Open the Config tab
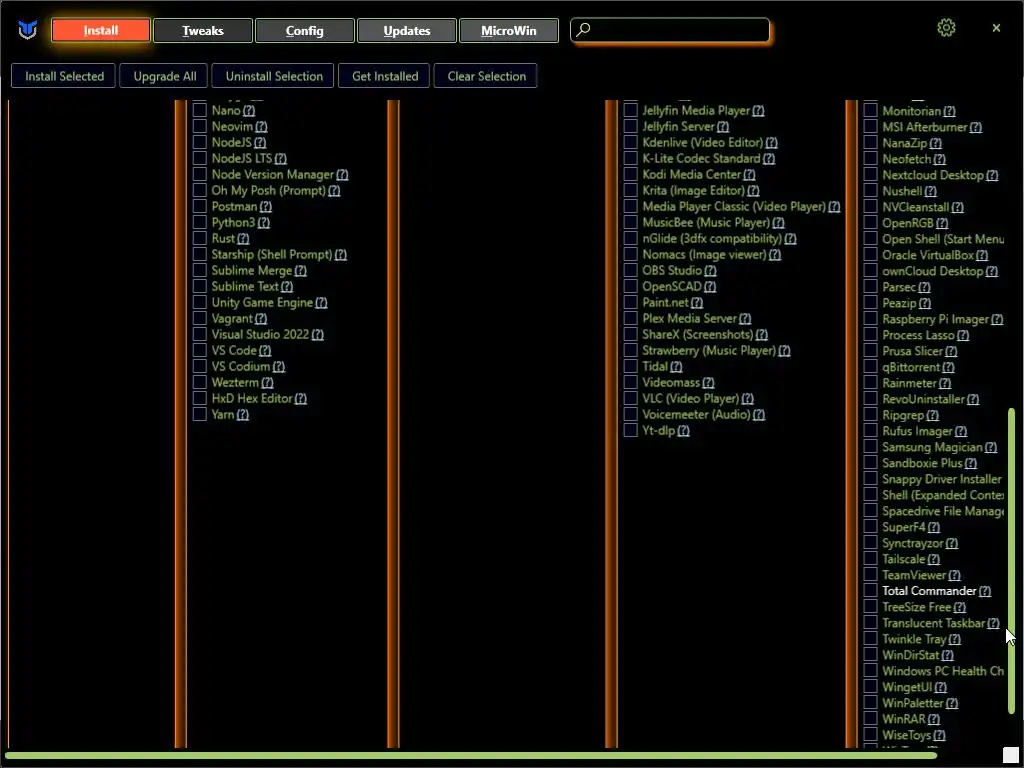This screenshot has width=1024, height=768. [x=304, y=31]
